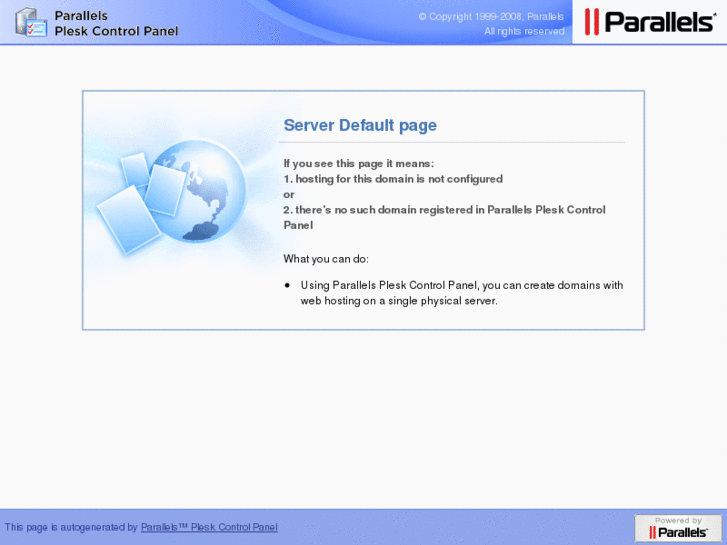Click the 'All rights reserved' text
727x545 pixels.
[x=524, y=31]
